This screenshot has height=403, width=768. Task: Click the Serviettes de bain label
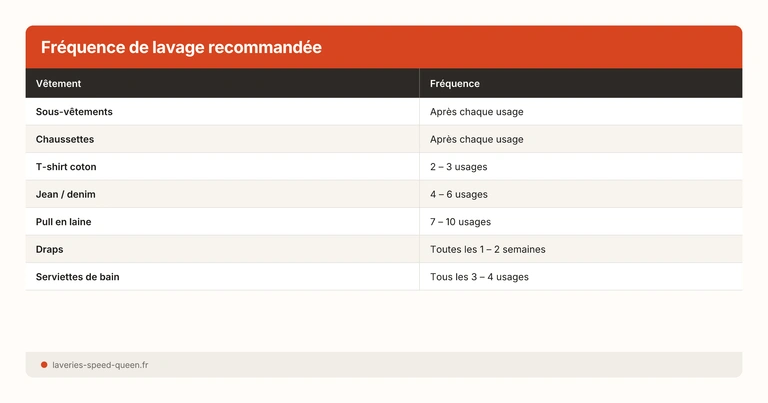click(77, 277)
